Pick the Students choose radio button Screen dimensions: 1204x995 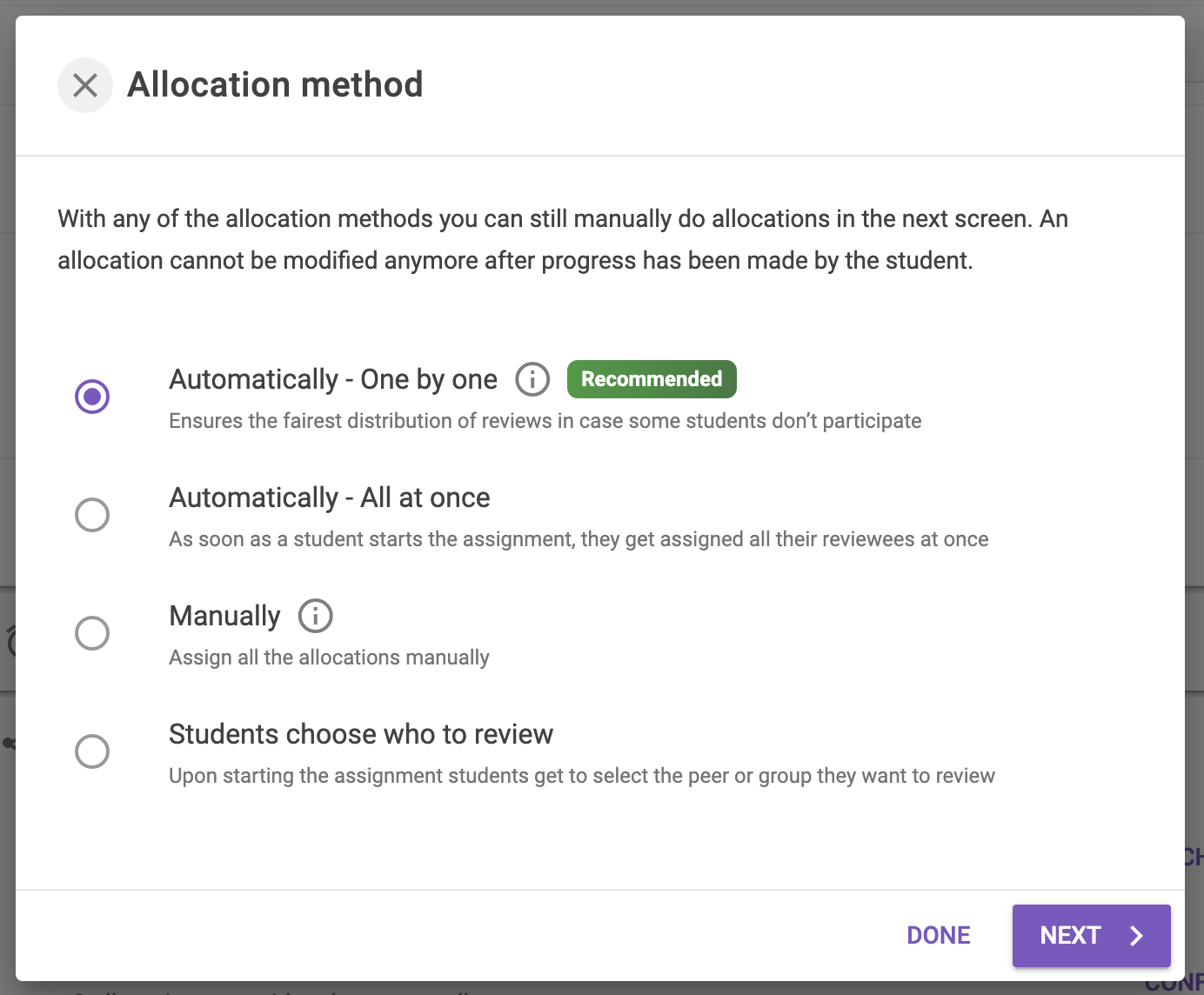point(92,751)
